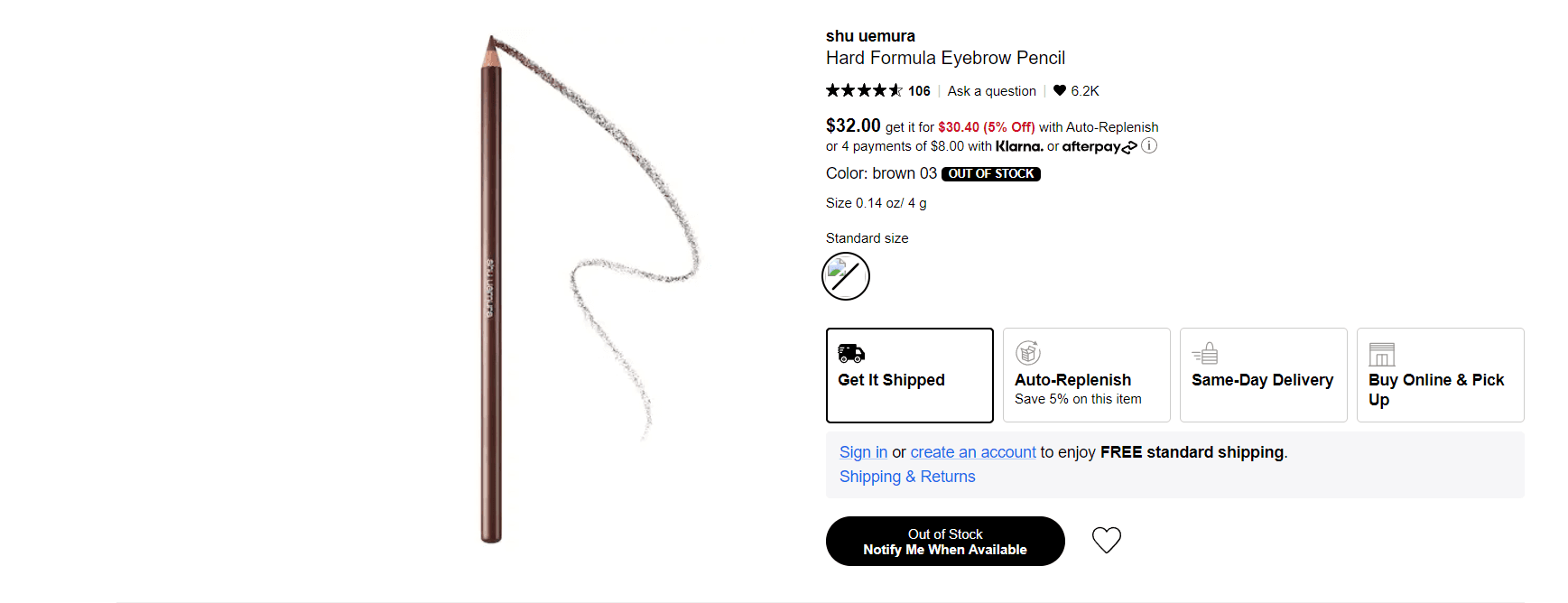Click the Same-Day Delivery bag icon

click(x=1205, y=353)
